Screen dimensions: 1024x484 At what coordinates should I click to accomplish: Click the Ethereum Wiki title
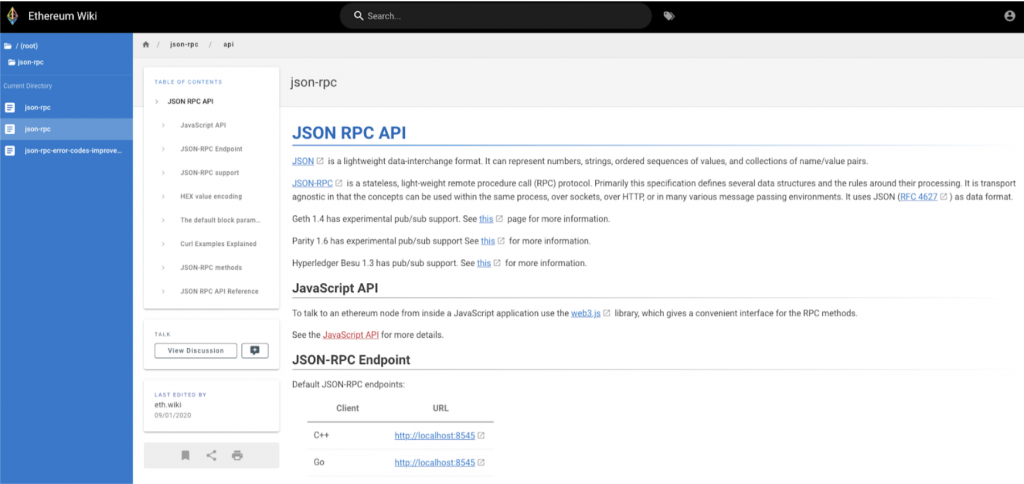(x=63, y=16)
